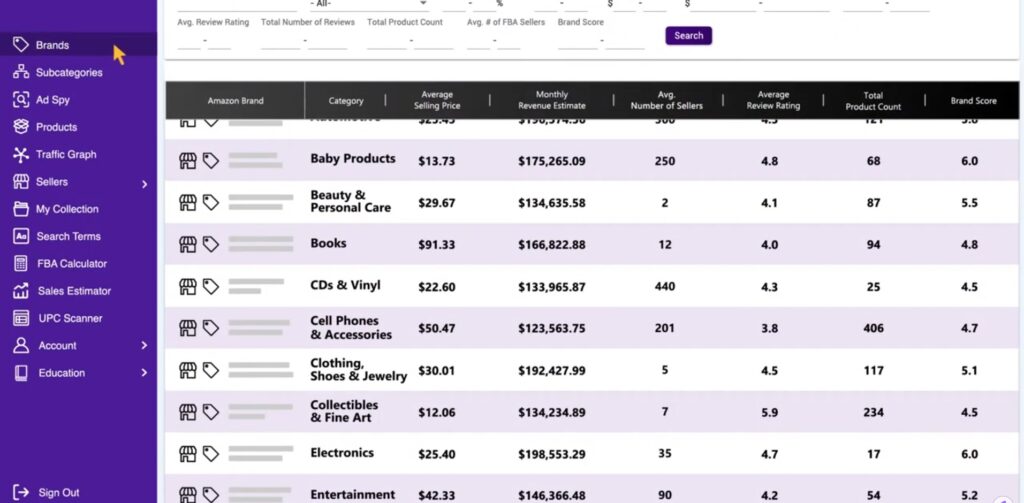1024x503 pixels.
Task: Open UPC Scanner page
Action: pos(71,319)
